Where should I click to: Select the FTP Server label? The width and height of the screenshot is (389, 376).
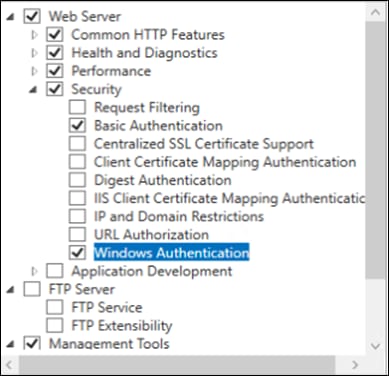point(82,289)
